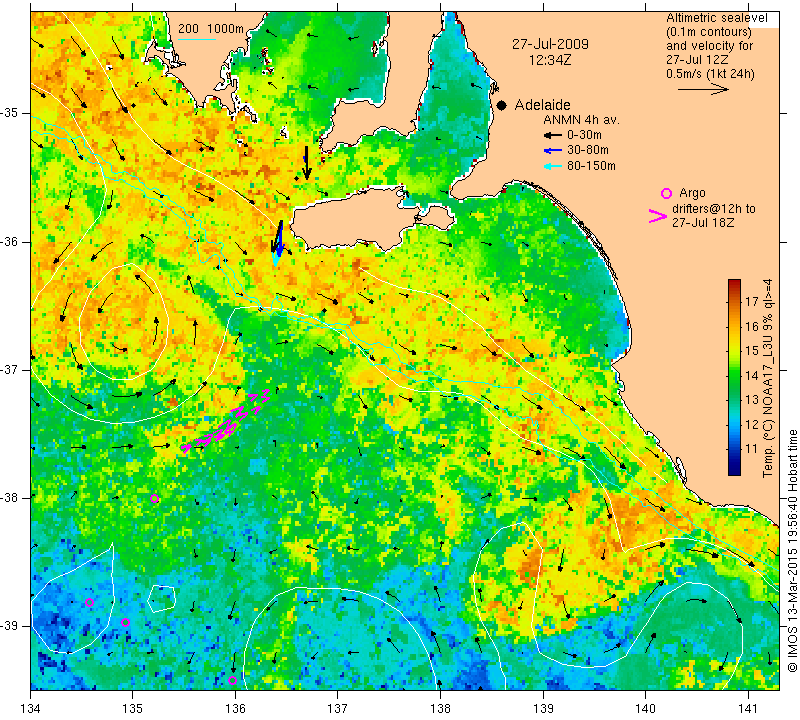800x720 pixels.
Task: Click the longitude axis label 138
Action: point(440,708)
